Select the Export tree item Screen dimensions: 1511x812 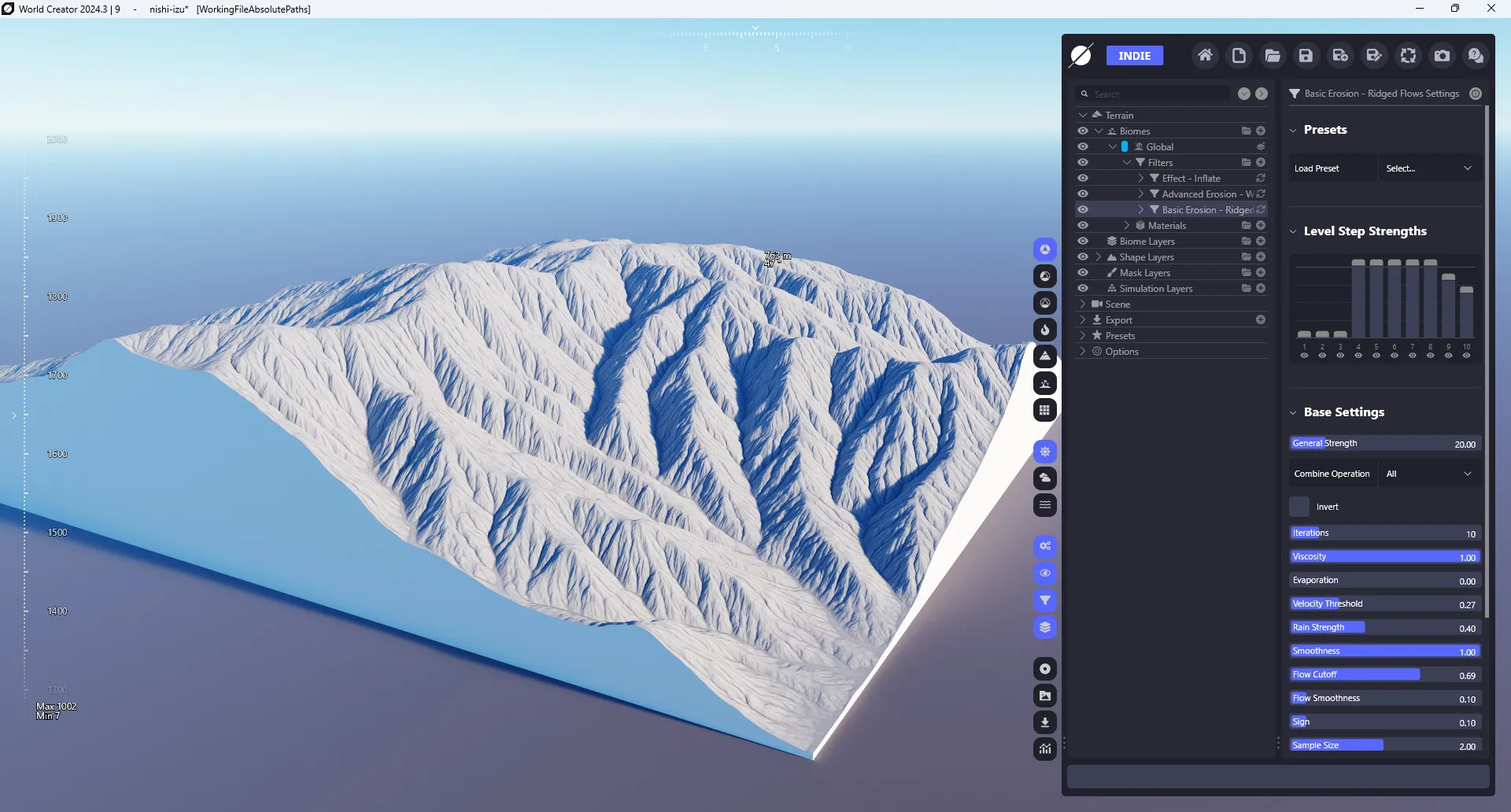(1118, 319)
